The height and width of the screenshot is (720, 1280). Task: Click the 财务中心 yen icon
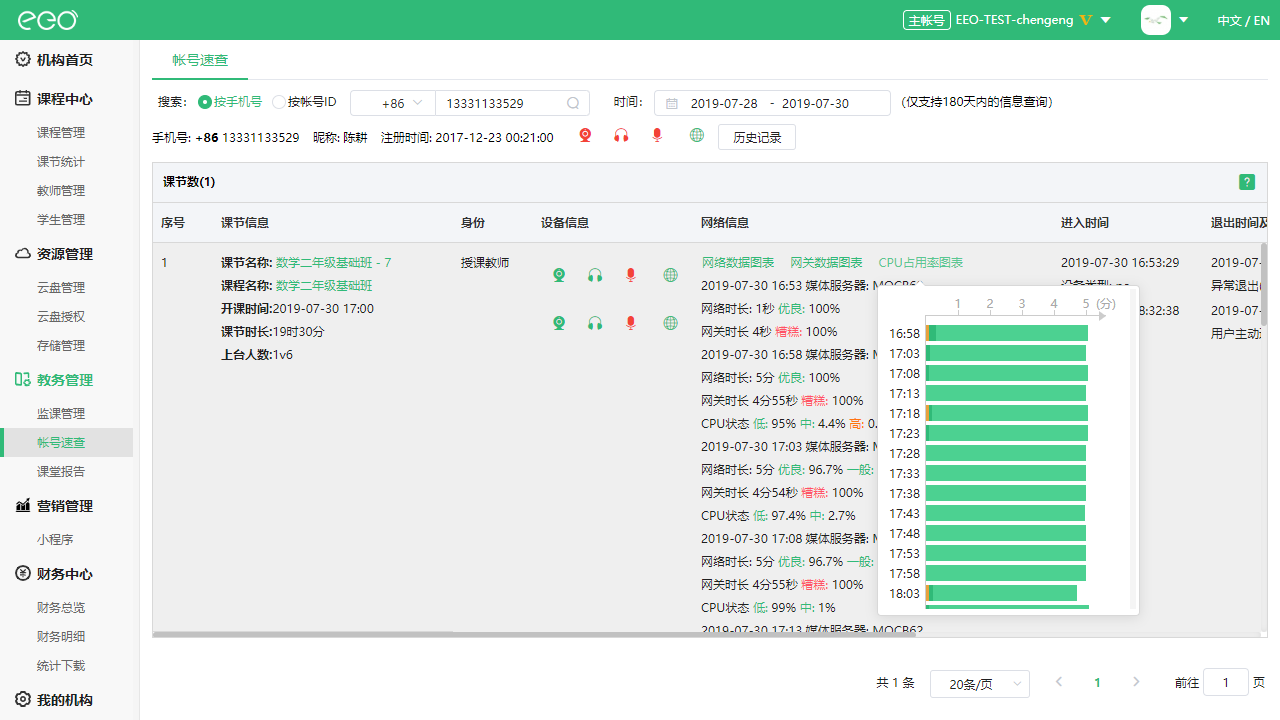click(x=23, y=574)
